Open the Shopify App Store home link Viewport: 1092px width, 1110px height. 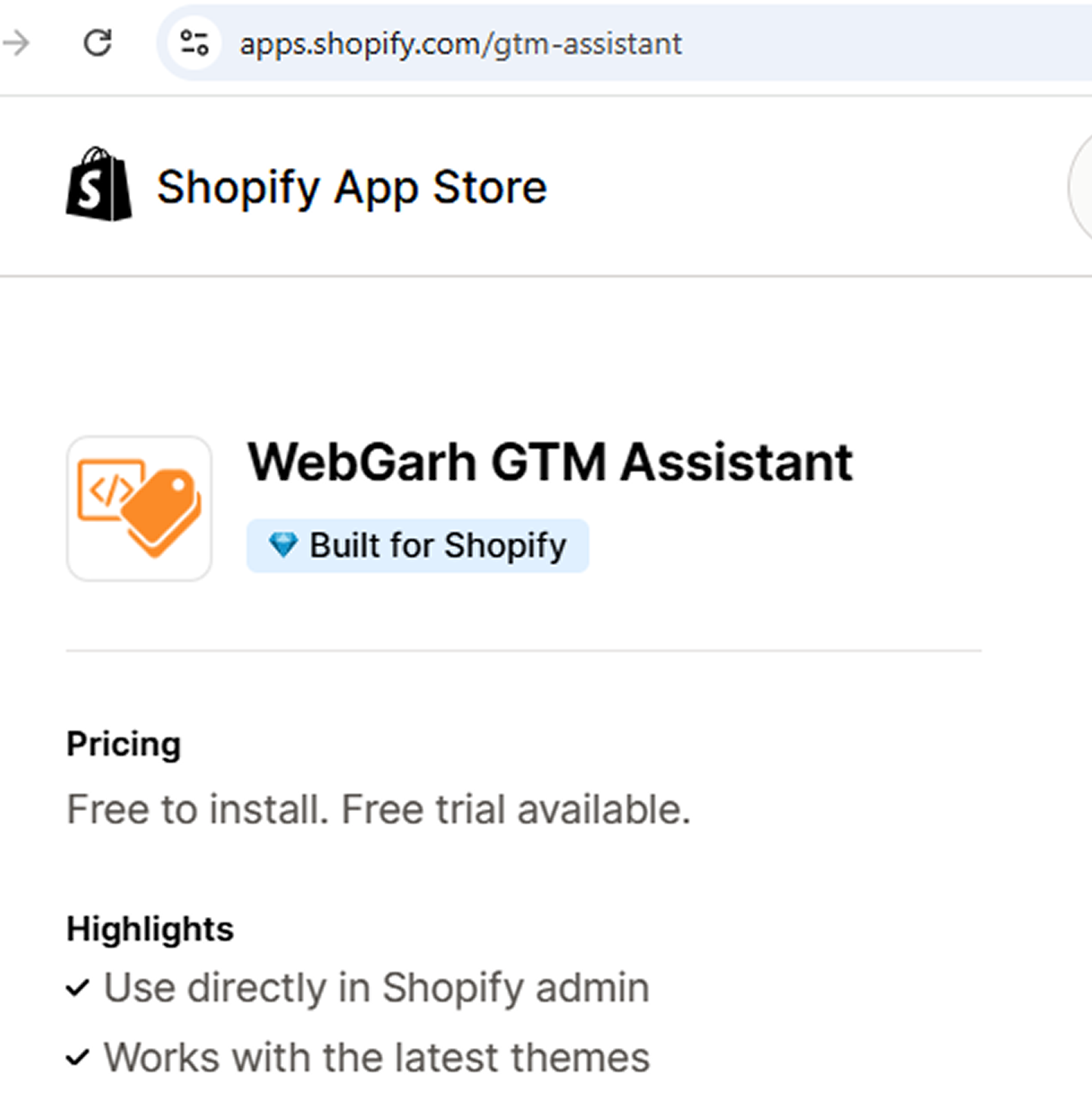point(351,187)
